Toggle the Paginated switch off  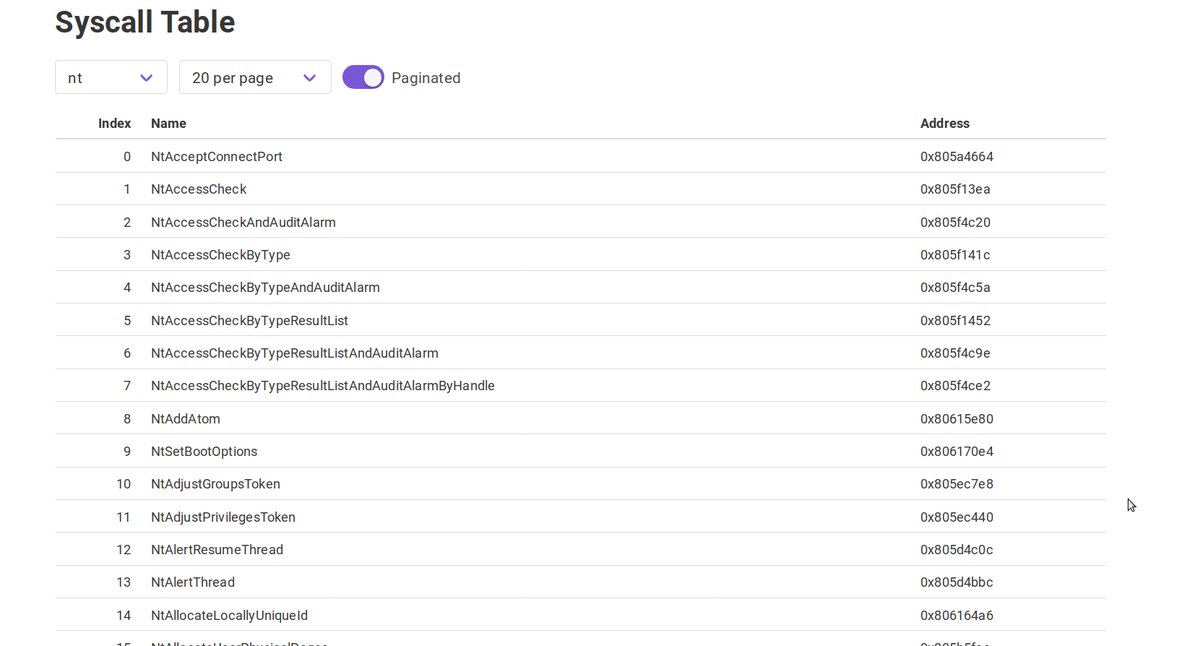(x=363, y=78)
